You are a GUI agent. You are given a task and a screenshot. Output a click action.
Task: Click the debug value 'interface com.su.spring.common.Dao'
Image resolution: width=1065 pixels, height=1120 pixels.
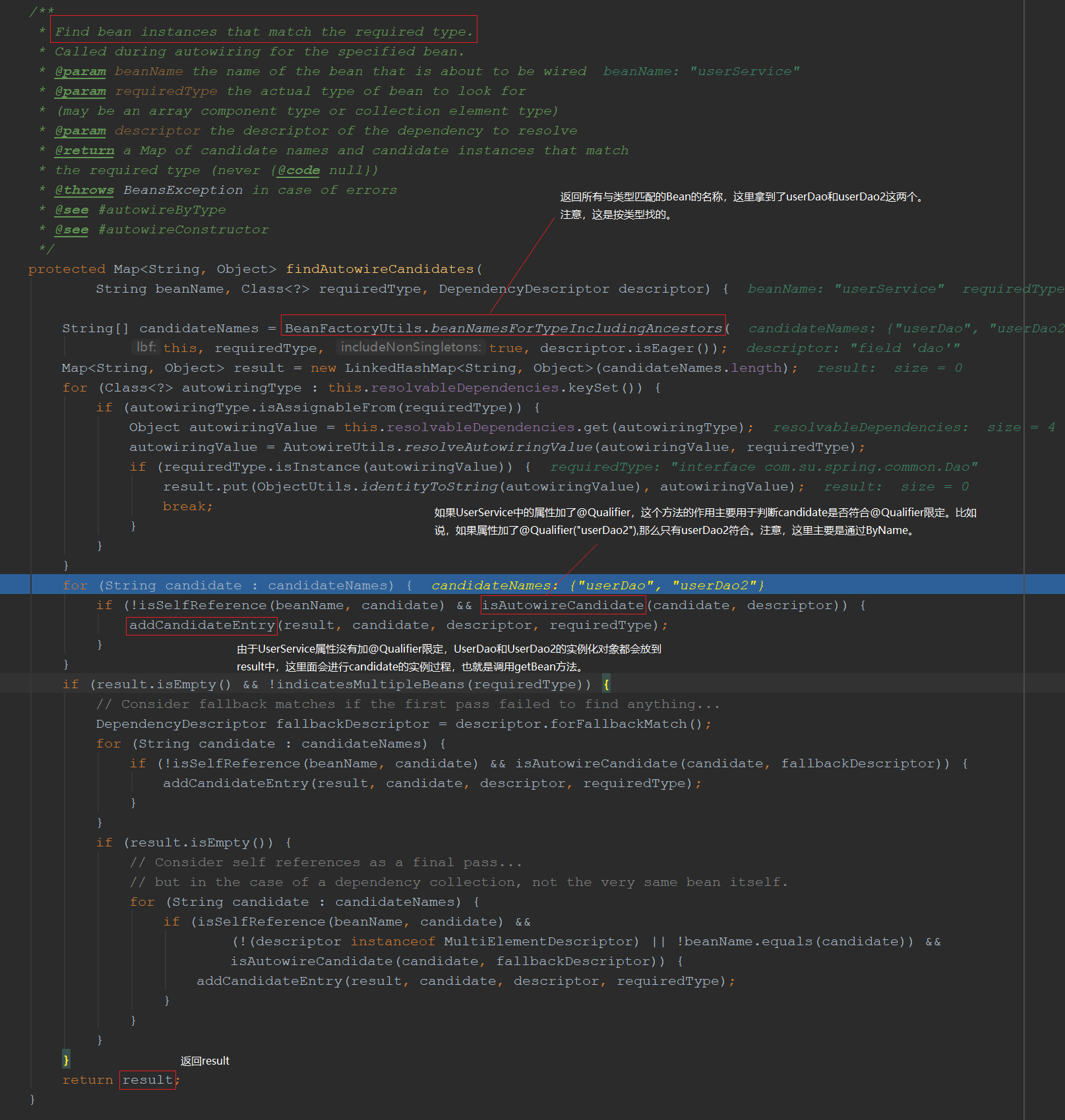(x=824, y=467)
